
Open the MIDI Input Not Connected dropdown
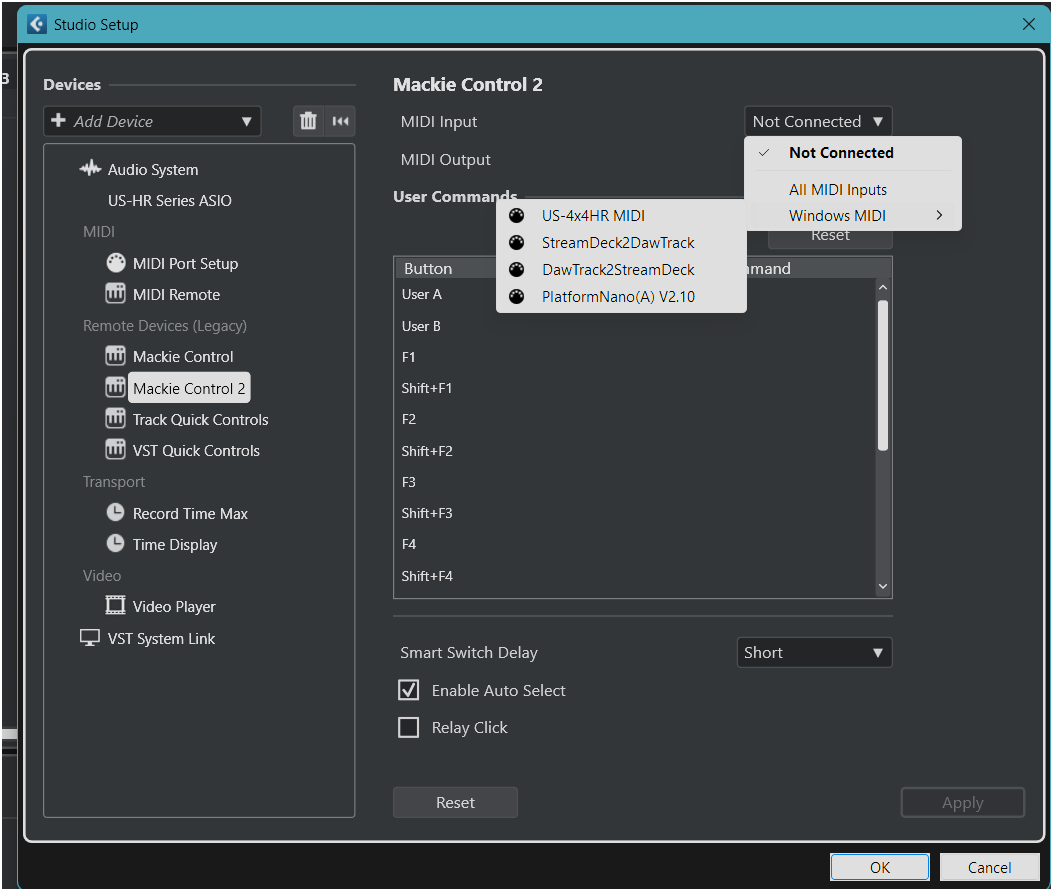pyautogui.click(x=818, y=122)
